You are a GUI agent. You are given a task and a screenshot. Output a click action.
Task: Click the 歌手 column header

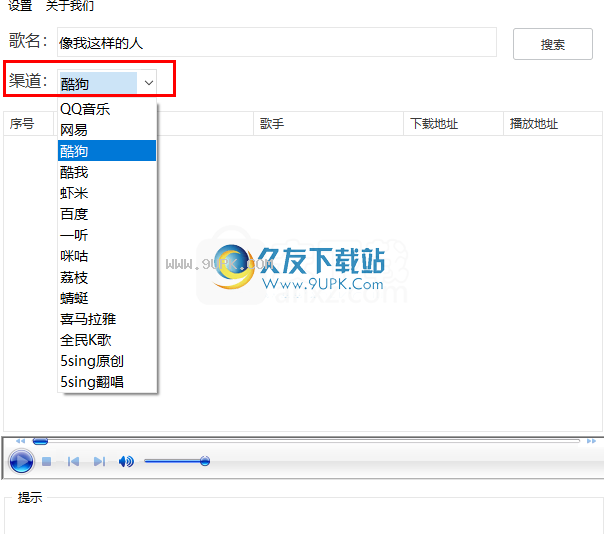pos(328,124)
